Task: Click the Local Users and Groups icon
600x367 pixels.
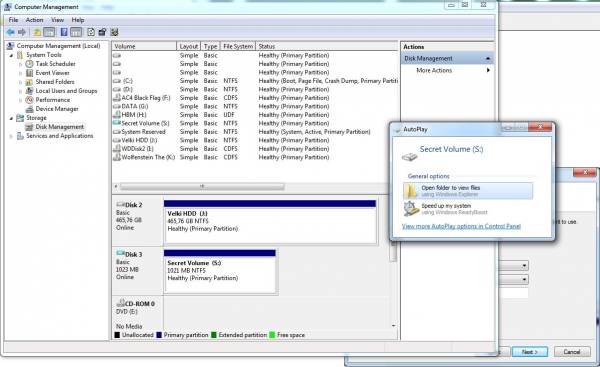Action: 29,91
